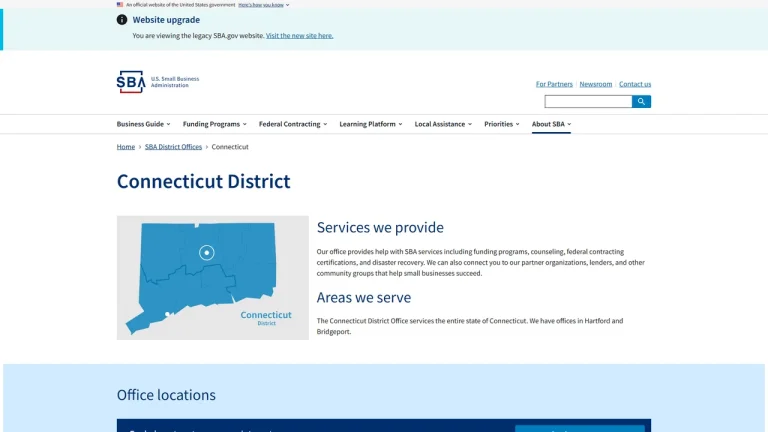Expand the About SBA menu
768x432 pixels.
[552, 124]
